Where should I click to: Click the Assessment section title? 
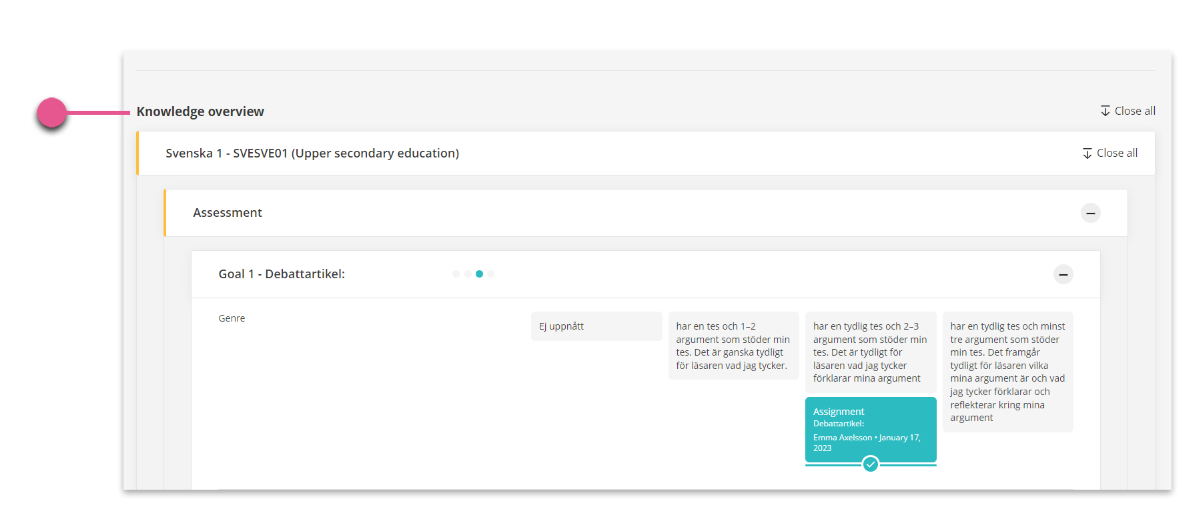click(x=228, y=213)
